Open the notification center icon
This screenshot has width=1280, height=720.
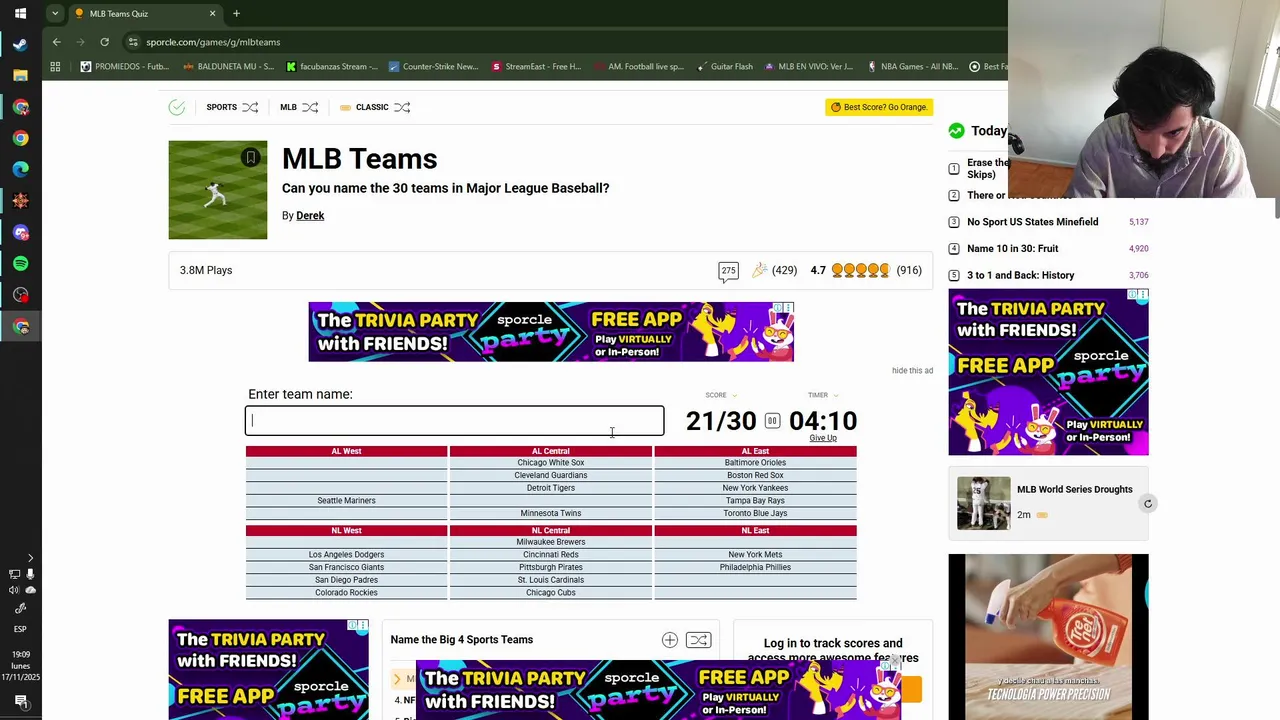(20, 701)
